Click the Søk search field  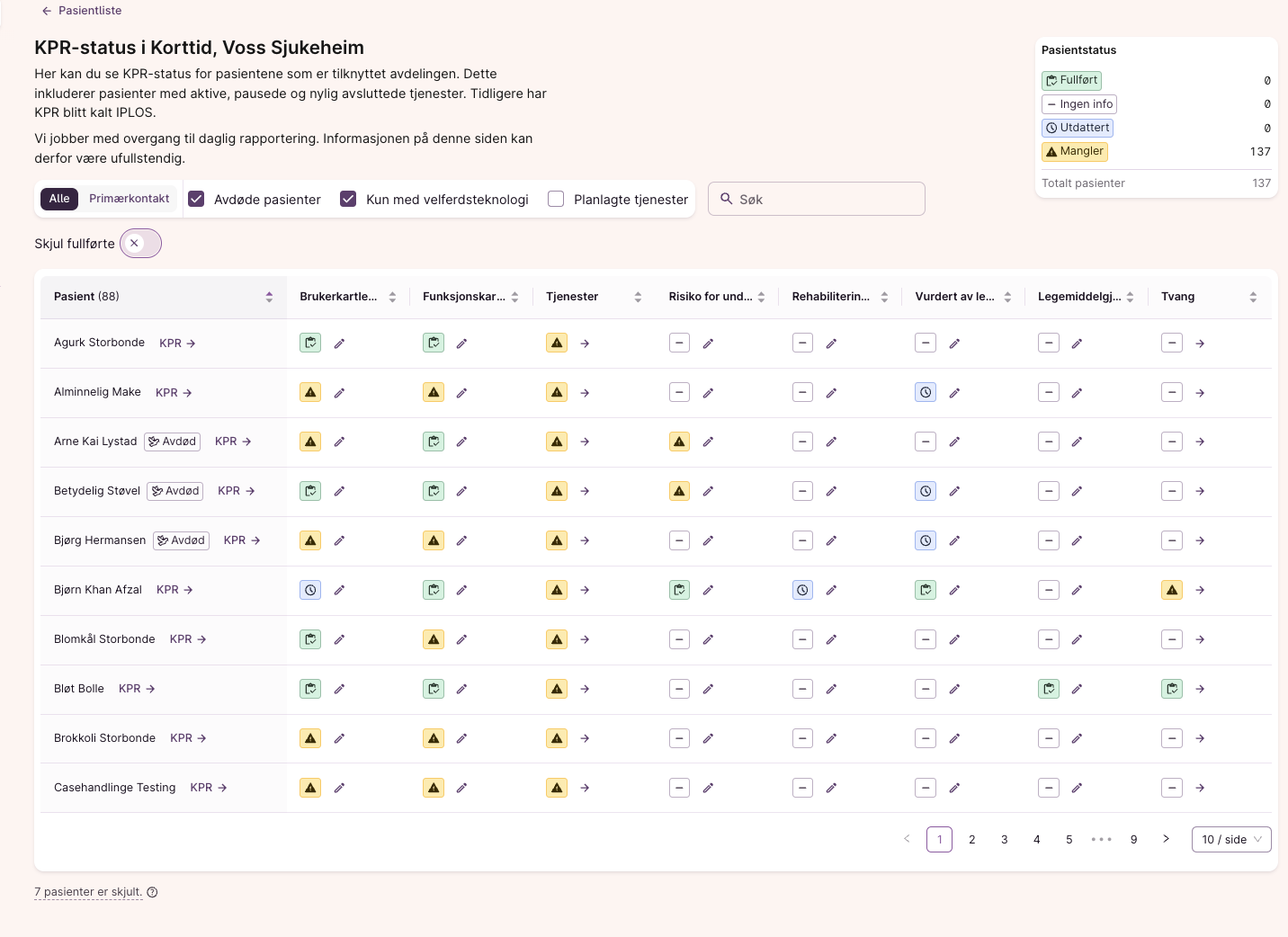click(817, 199)
